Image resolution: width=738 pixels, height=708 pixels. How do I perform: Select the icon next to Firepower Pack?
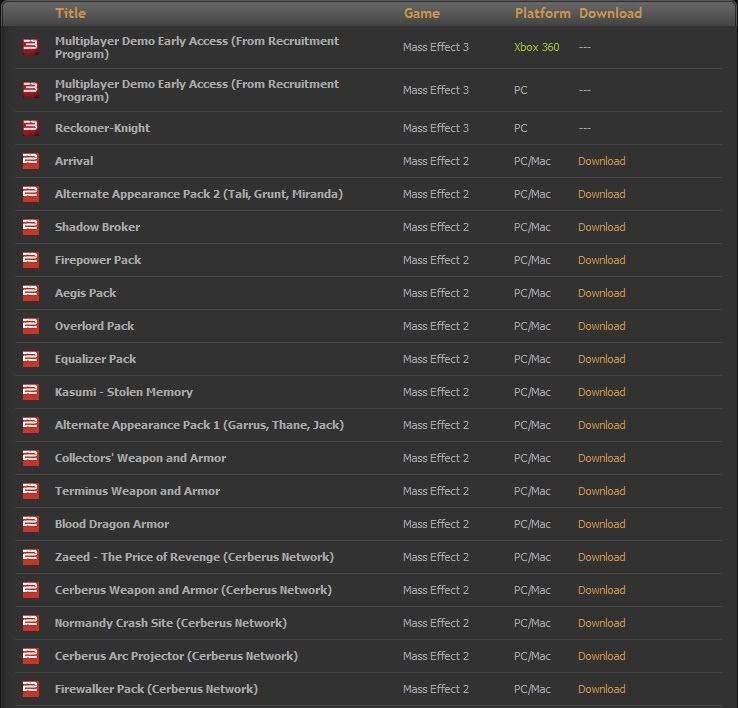(x=31, y=259)
